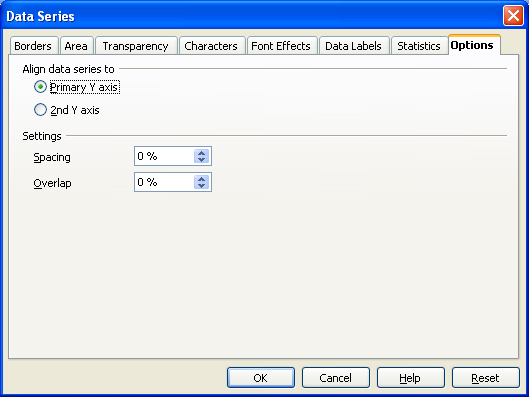The width and height of the screenshot is (529, 397).
Task: Show the Statistics tab
Action: 419,46
